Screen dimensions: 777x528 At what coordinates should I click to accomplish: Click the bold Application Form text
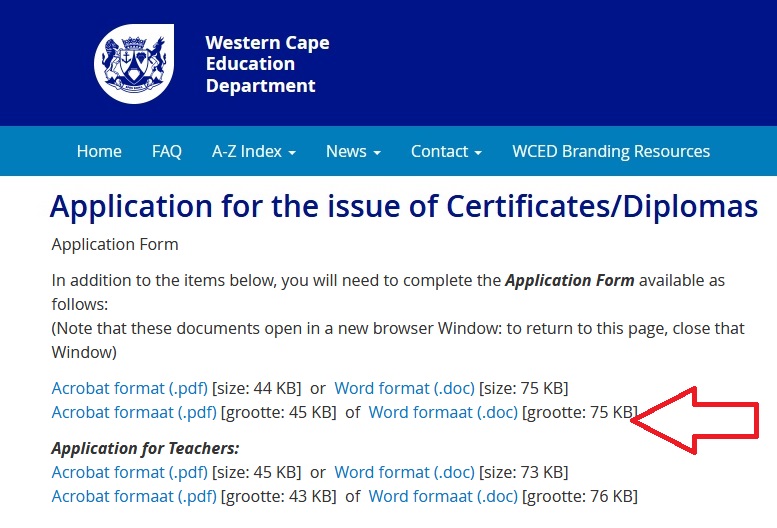[570, 280]
